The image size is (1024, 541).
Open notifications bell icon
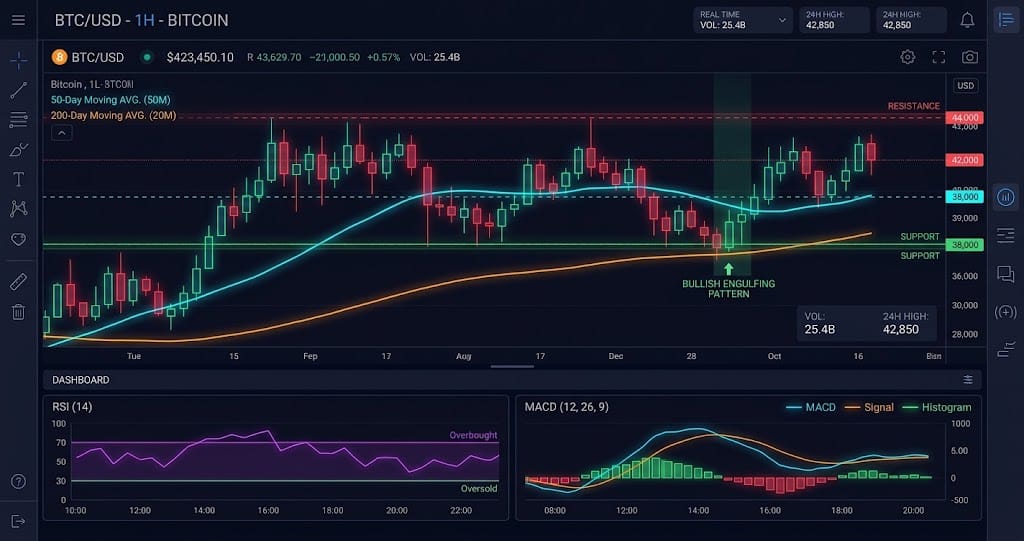[967, 20]
